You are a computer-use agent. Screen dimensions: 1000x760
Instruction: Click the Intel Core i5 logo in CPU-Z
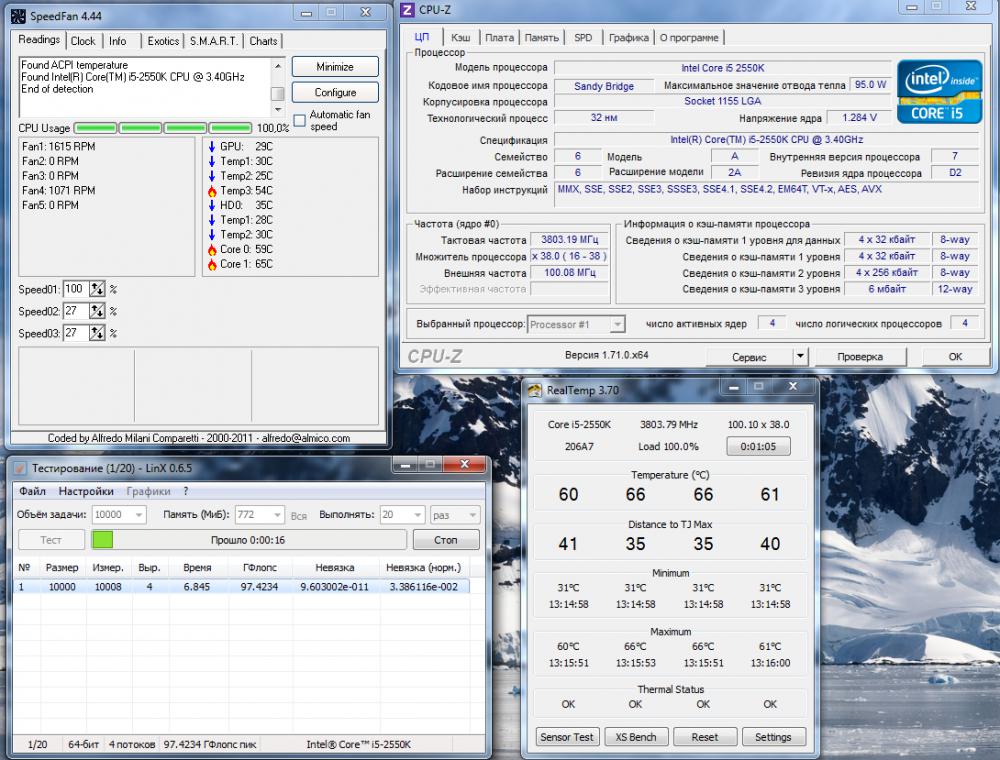coord(939,92)
